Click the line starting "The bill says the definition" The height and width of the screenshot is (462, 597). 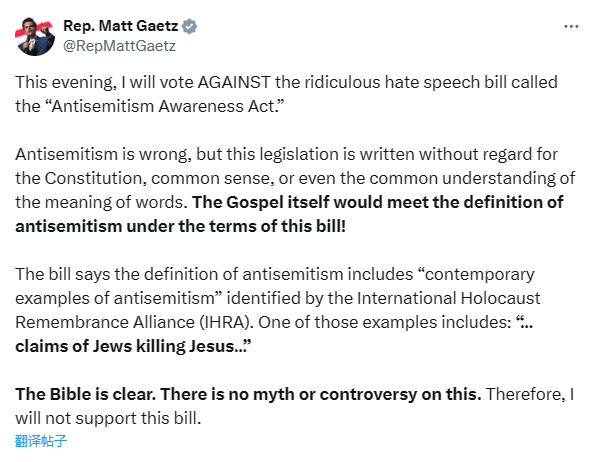point(275,274)
